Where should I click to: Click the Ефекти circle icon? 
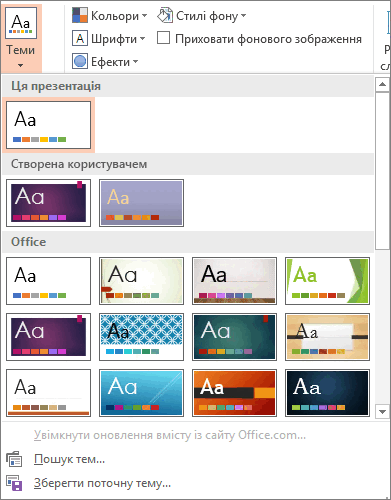pyautogui.click(x=80, y=61)
